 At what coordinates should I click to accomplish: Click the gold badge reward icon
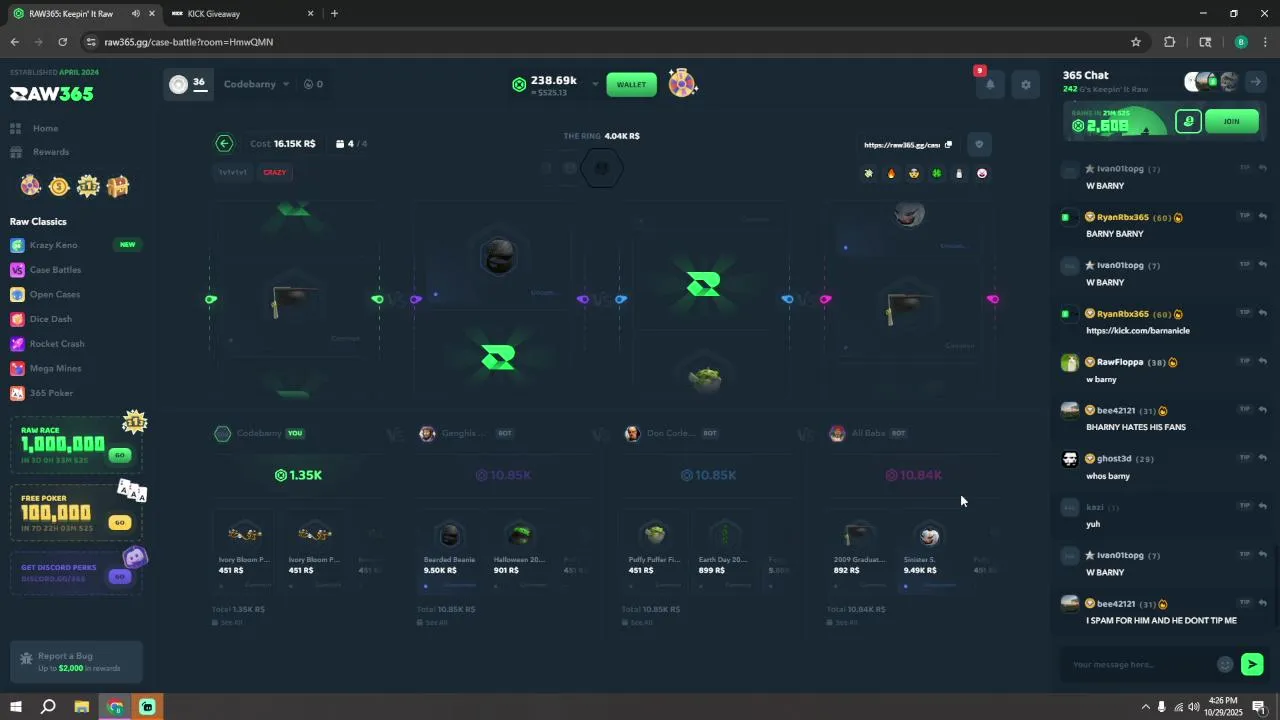88,186
